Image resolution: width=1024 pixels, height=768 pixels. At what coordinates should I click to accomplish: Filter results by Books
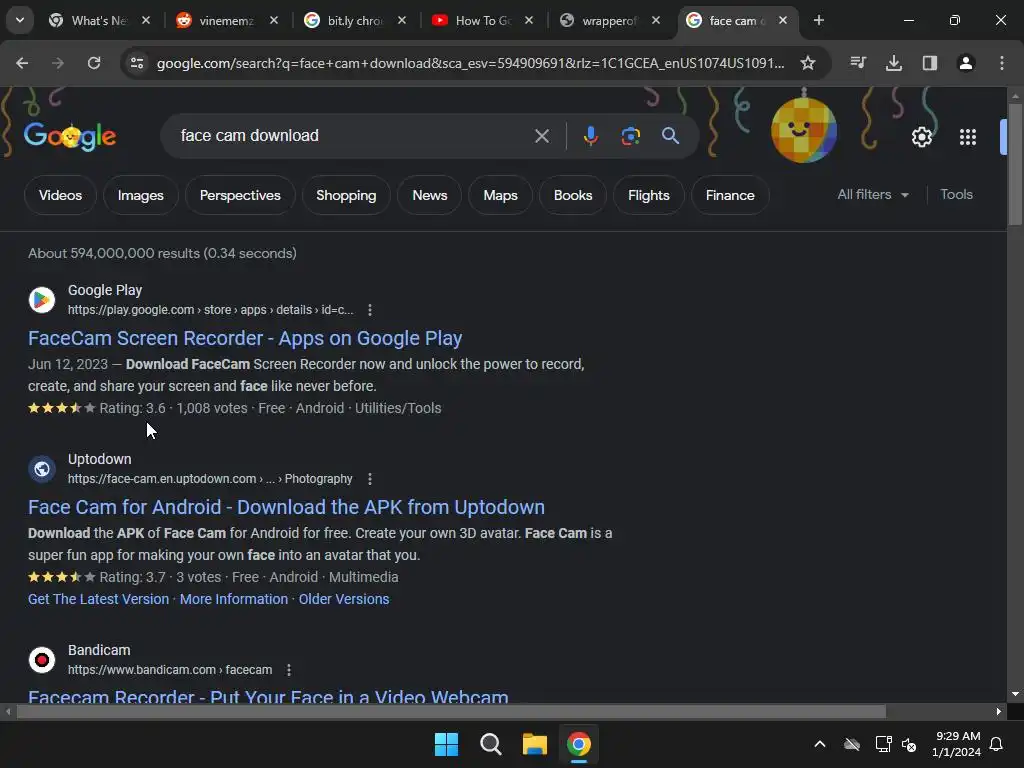pyautogui.click(x=573, y=195)
